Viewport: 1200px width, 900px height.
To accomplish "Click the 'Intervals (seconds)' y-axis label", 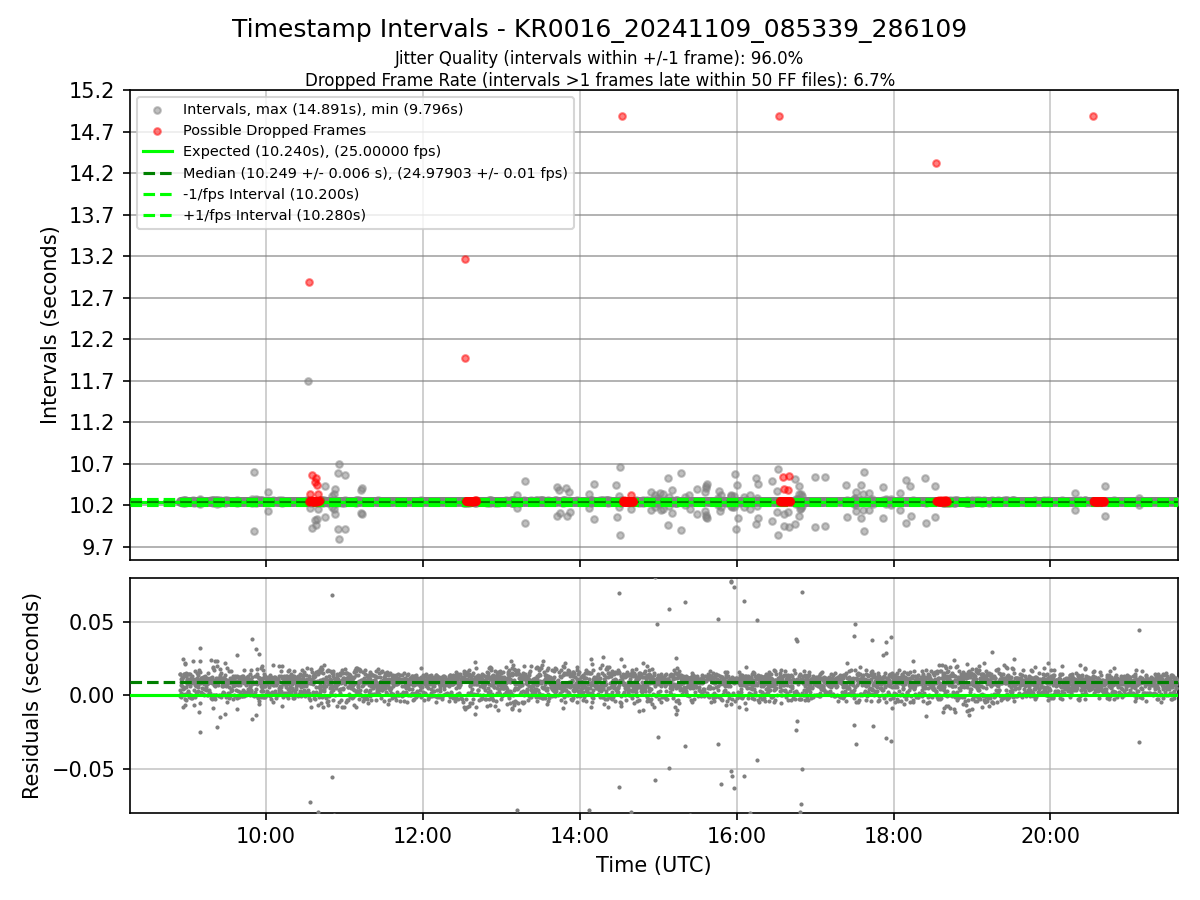I will coord(50,325).
